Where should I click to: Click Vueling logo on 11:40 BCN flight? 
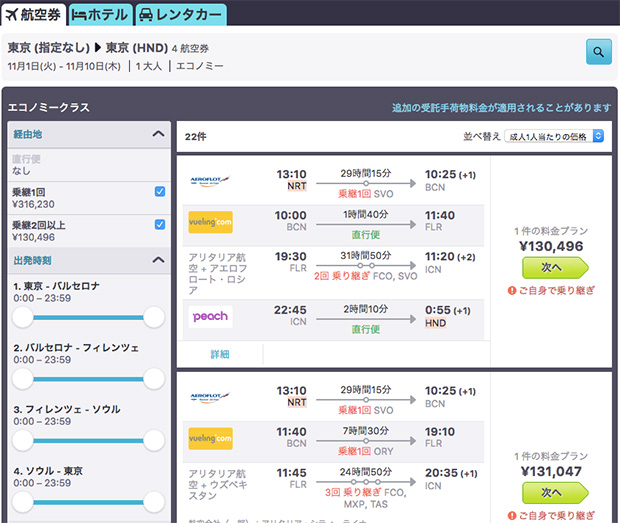tap(210, 438)
